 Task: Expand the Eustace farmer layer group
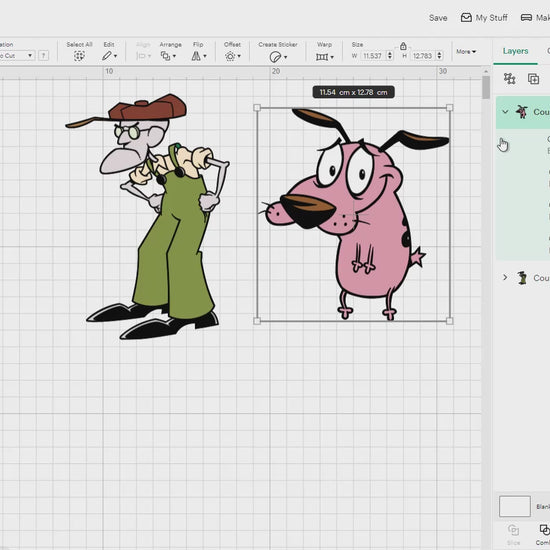click(x=505, y=277)
